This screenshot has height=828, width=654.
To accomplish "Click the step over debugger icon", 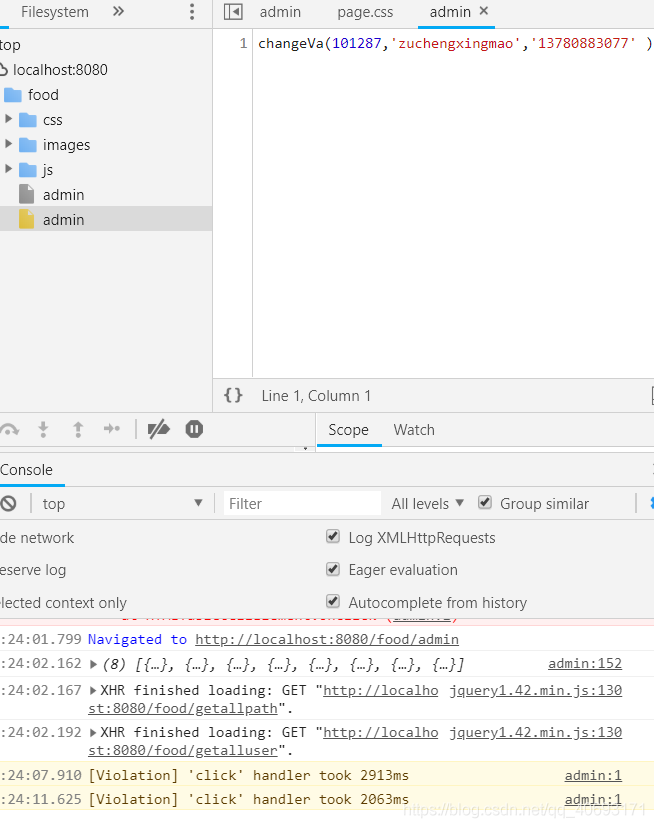I will [x=10, y=429].
